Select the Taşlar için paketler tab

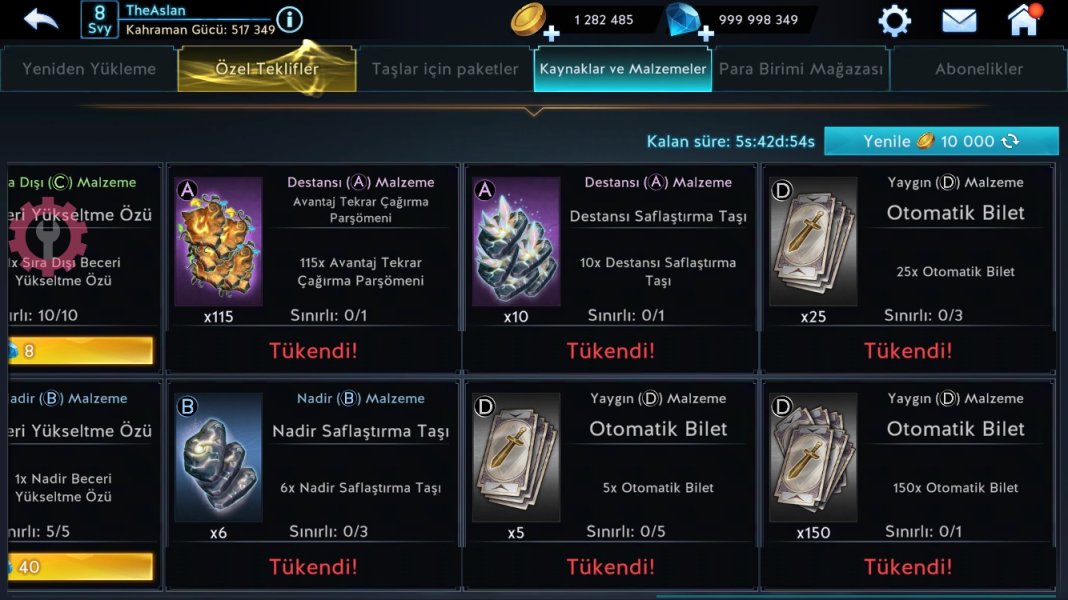[x=445, y=69]
